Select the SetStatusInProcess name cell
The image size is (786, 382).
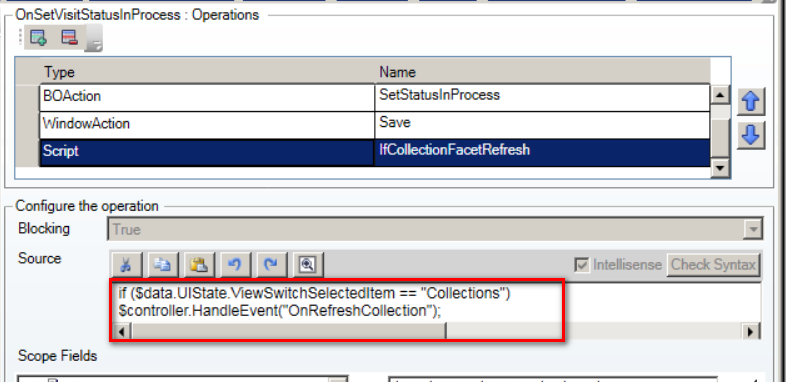[542, 97]
